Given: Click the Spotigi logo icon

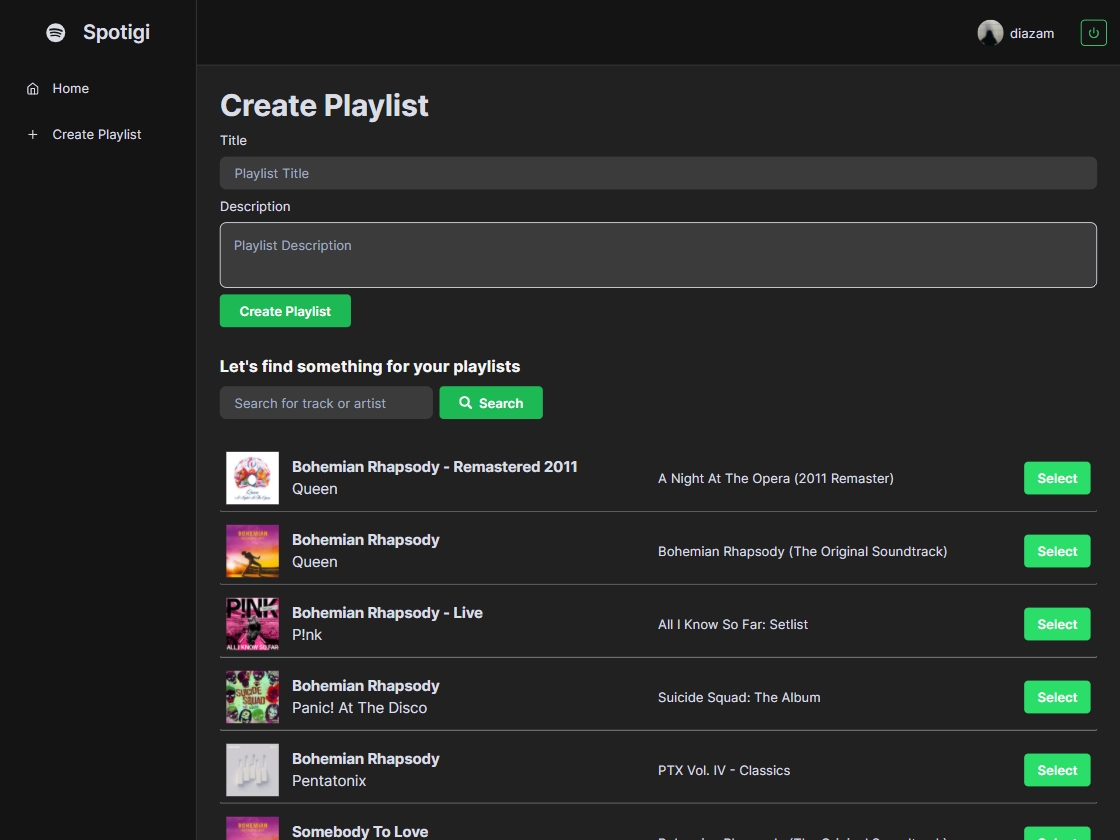Looking at the screenshot, I should click(56, 33).
